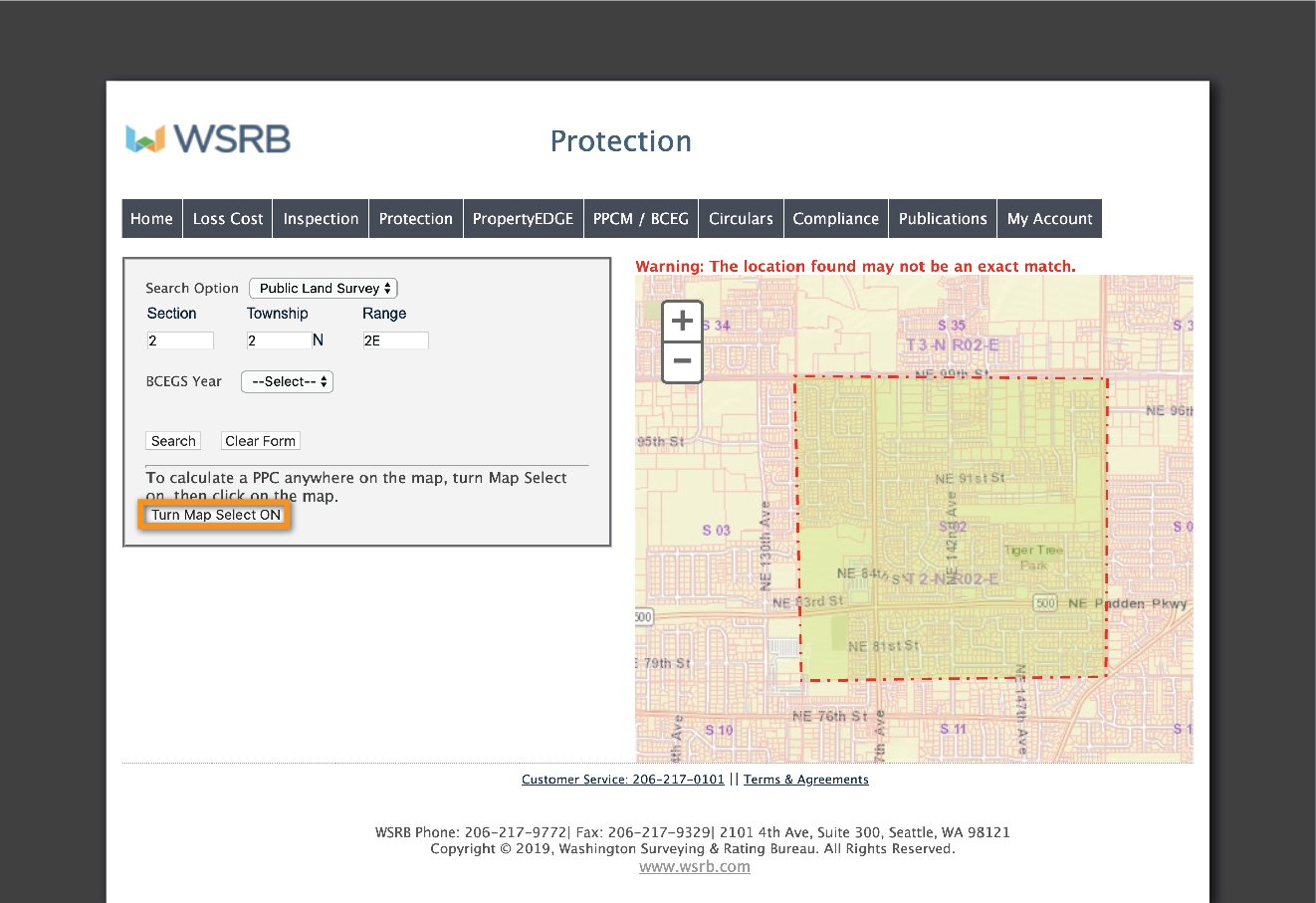Click the Section input field
The height and width of the screenshot is (903, 1316).
pos(180,340)
